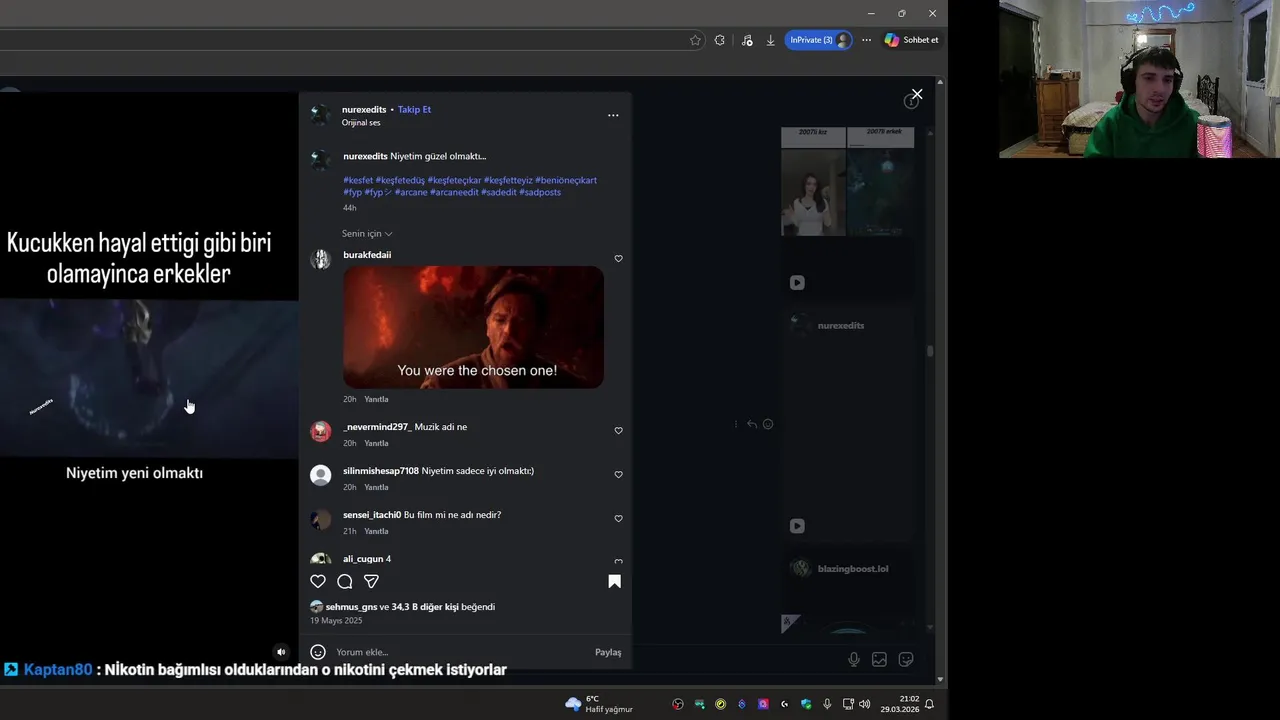Follow nurexedits via Takip Et
The height and width of the screenshot is (720, 1280).
pos(414,109)
